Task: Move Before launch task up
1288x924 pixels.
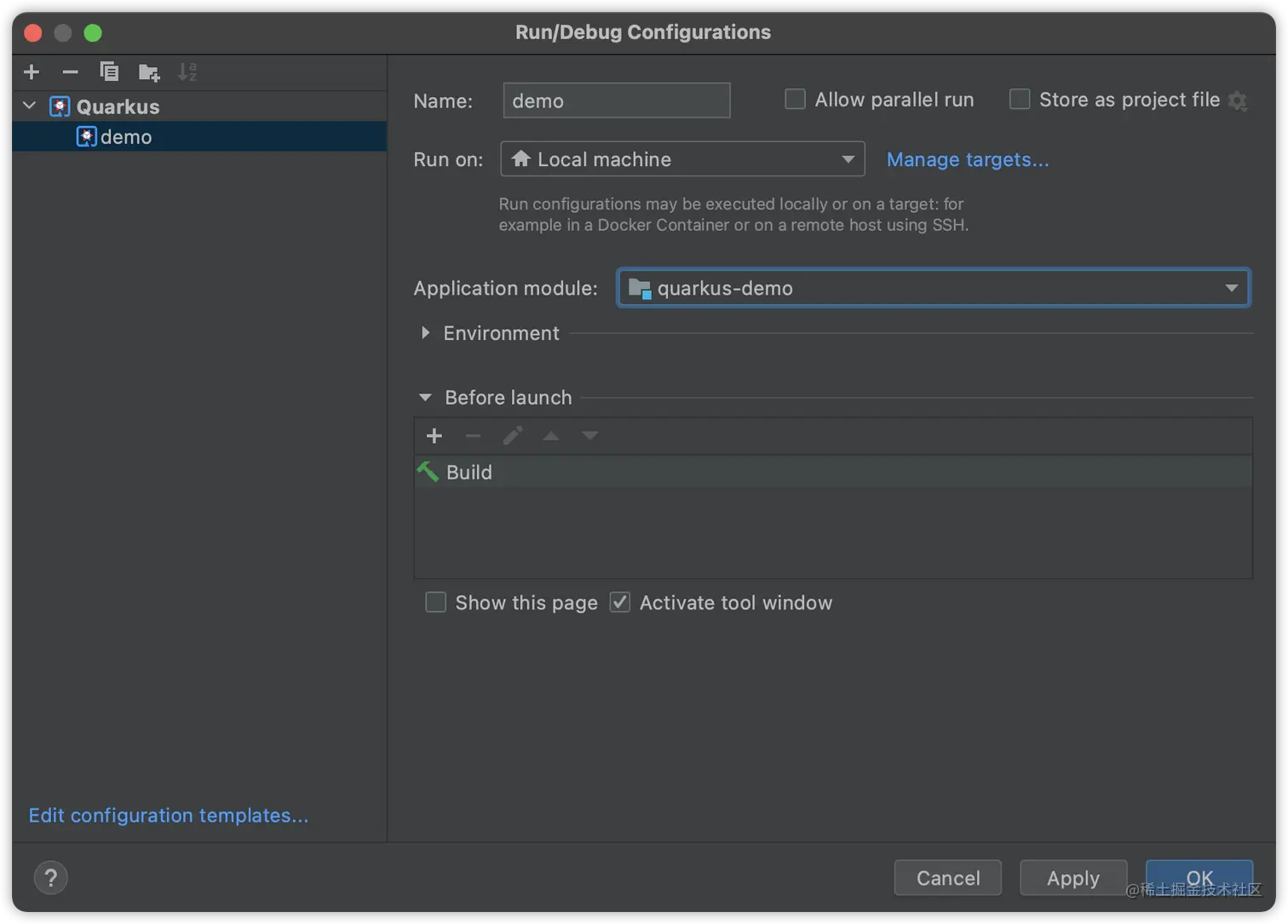Action: coord(551,436)
